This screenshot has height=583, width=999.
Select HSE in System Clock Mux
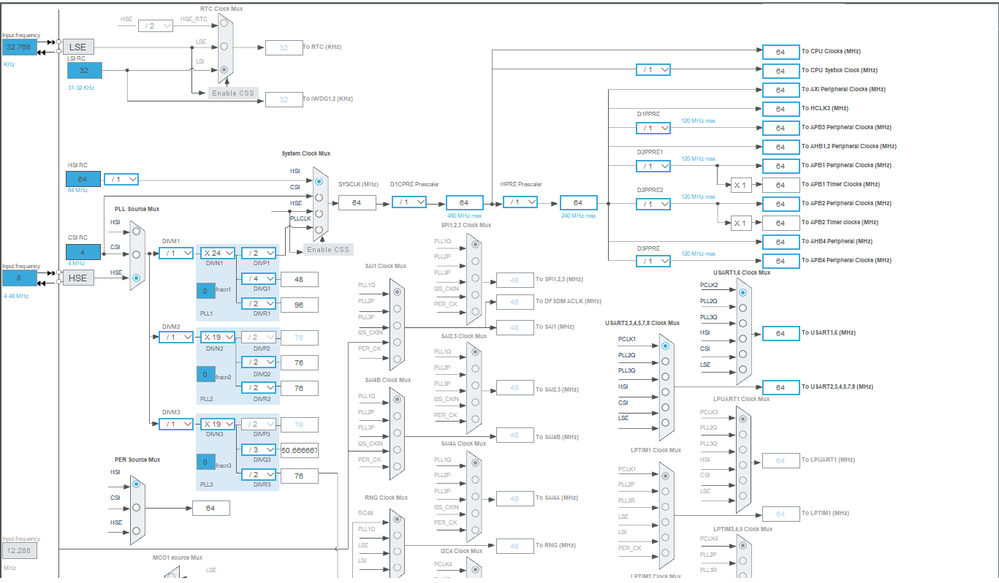(x=319, y=213)
